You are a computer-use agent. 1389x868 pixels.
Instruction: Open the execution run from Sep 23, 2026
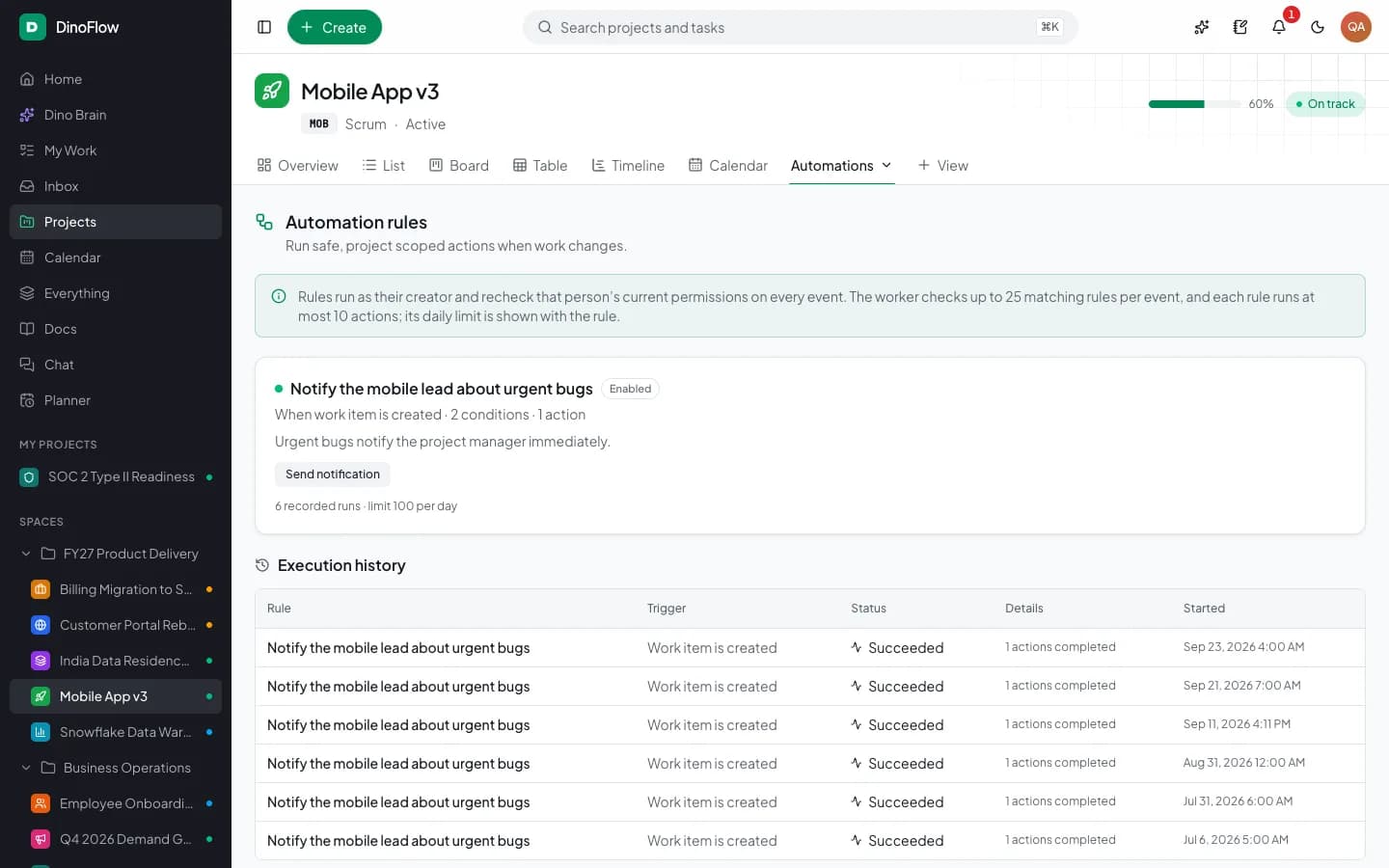(x=810, y=647)
